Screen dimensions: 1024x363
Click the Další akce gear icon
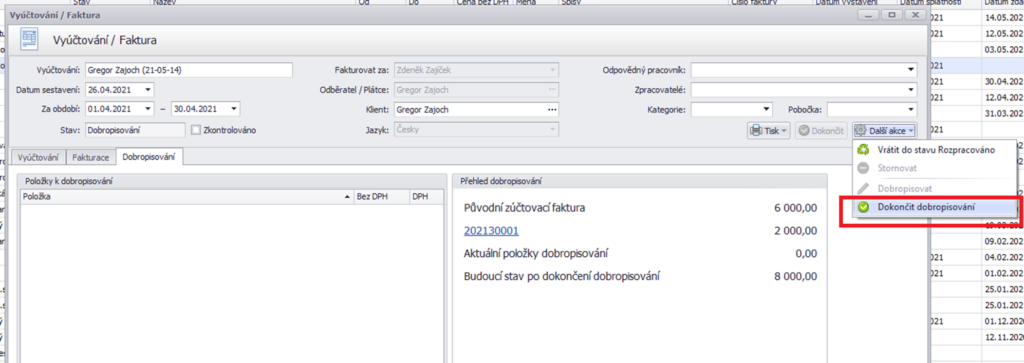coord(861,131)
